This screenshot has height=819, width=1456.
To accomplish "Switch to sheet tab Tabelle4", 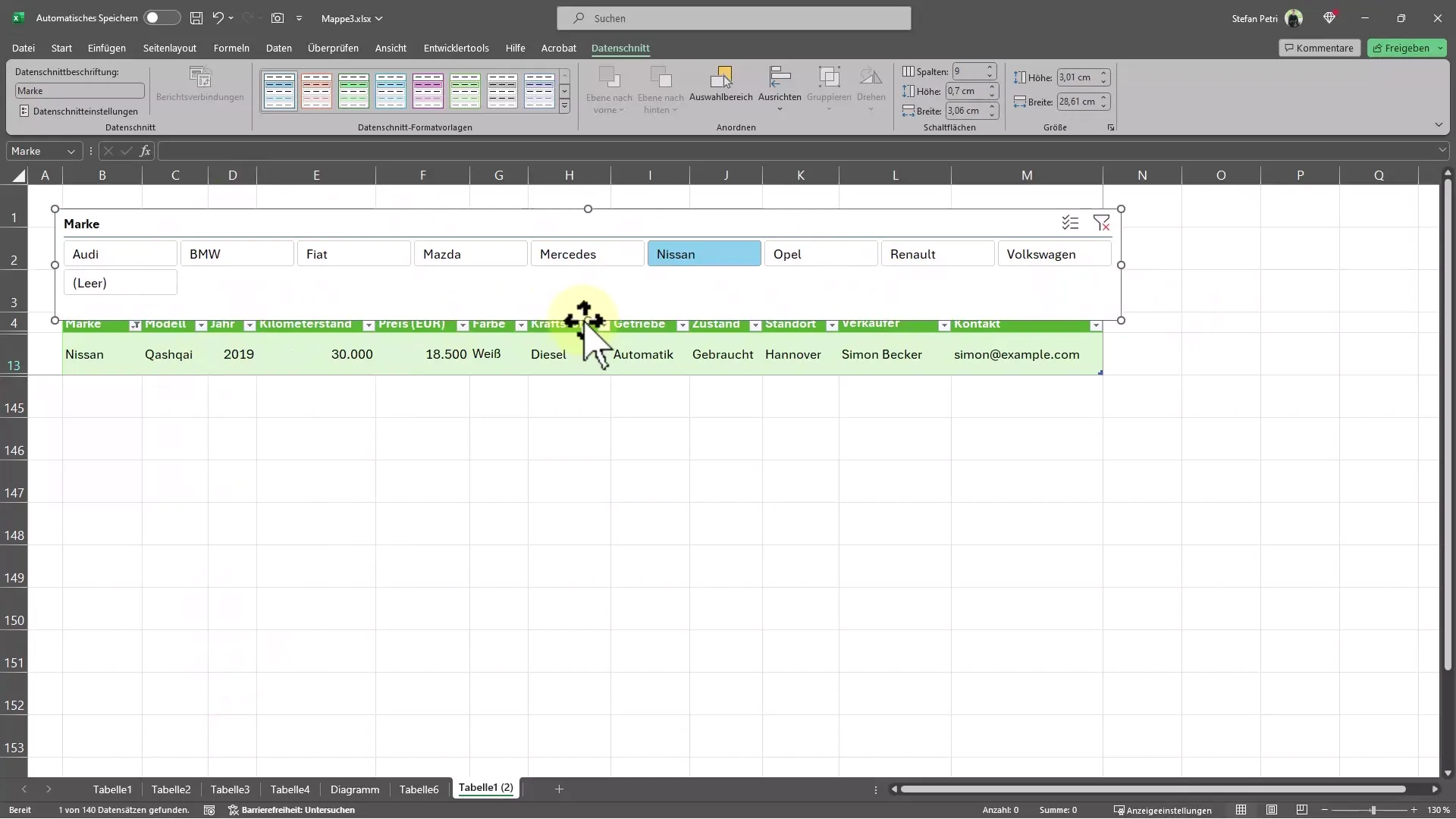I will [x=290, y=789].
